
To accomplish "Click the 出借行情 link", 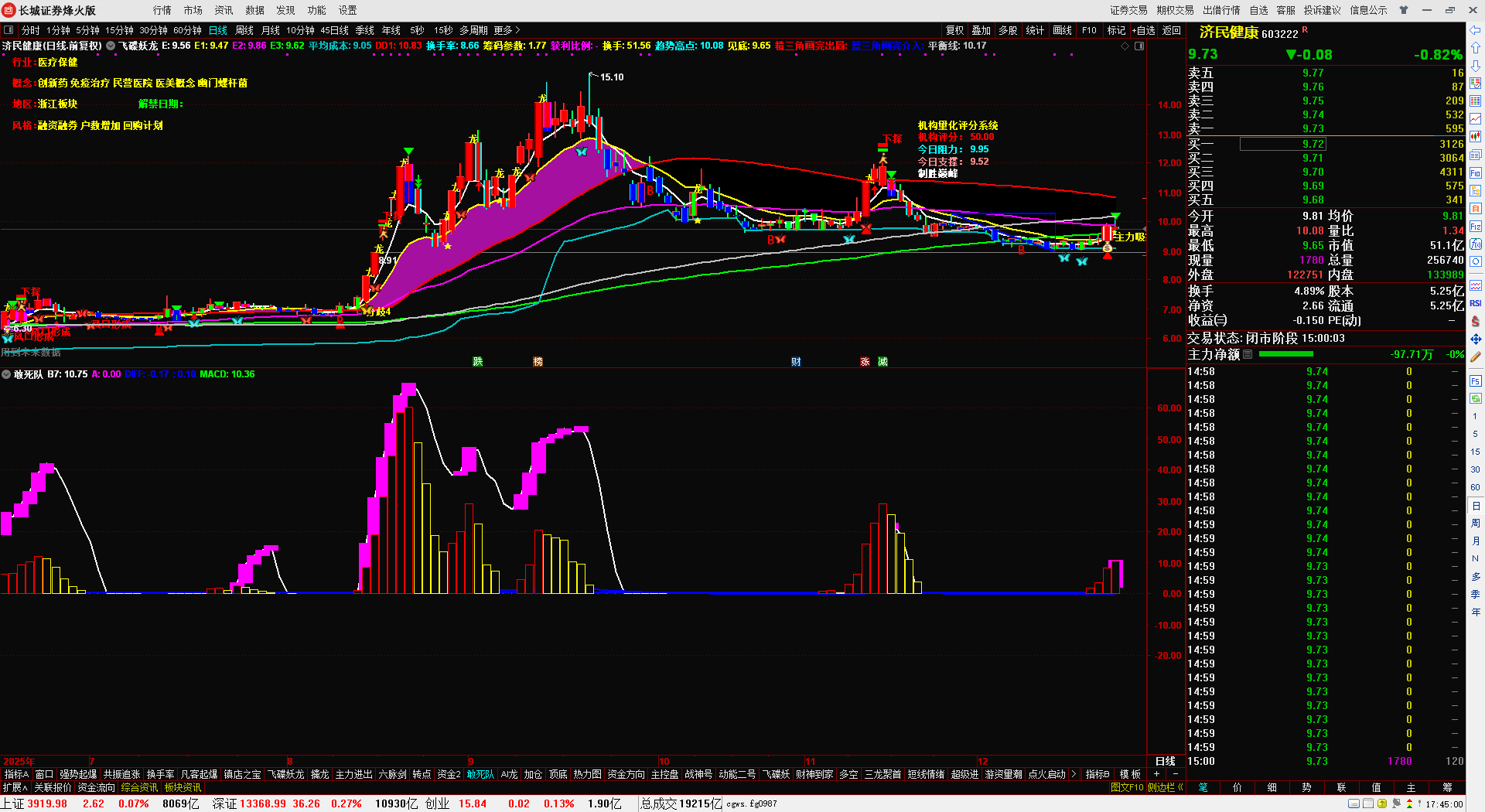I will tap(1222, 10).
